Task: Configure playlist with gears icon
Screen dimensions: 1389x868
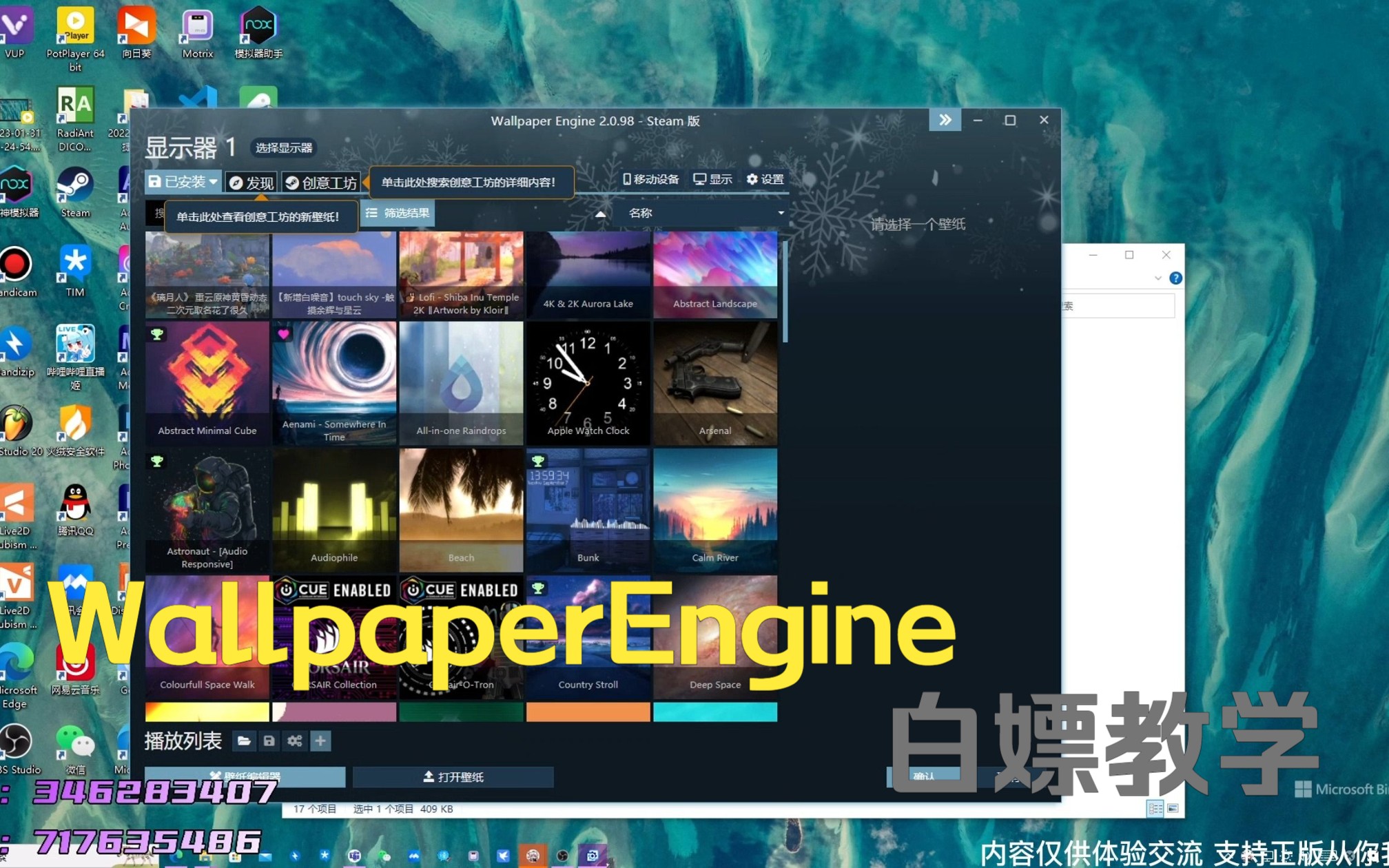Action: pos(295,741)
